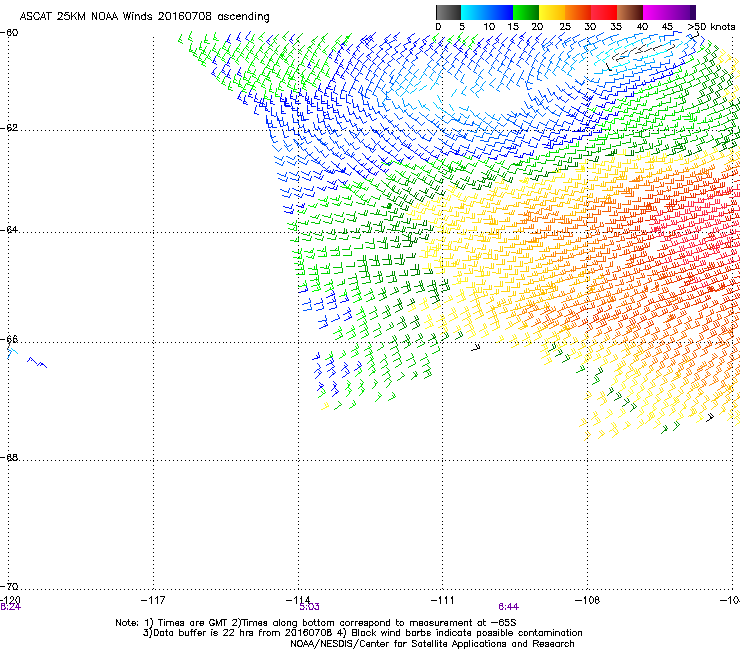Select the cyan 5-10 knots legend segment
This screenshot has height=650, width=740.
click(x=474, y=12)
